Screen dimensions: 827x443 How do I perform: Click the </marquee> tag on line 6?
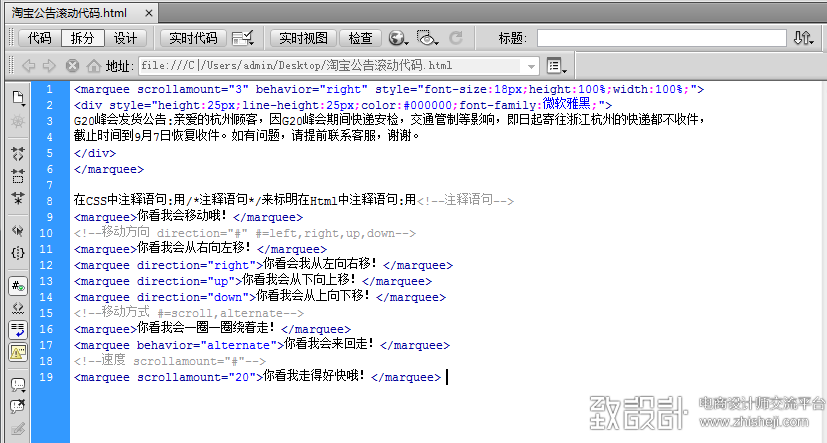(109, 169)
